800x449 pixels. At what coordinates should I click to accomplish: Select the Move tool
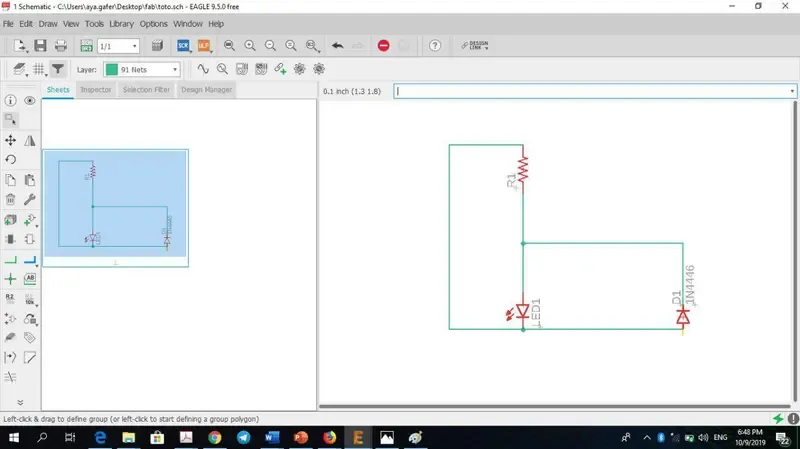pyautogui.click(x=11, y=140)
